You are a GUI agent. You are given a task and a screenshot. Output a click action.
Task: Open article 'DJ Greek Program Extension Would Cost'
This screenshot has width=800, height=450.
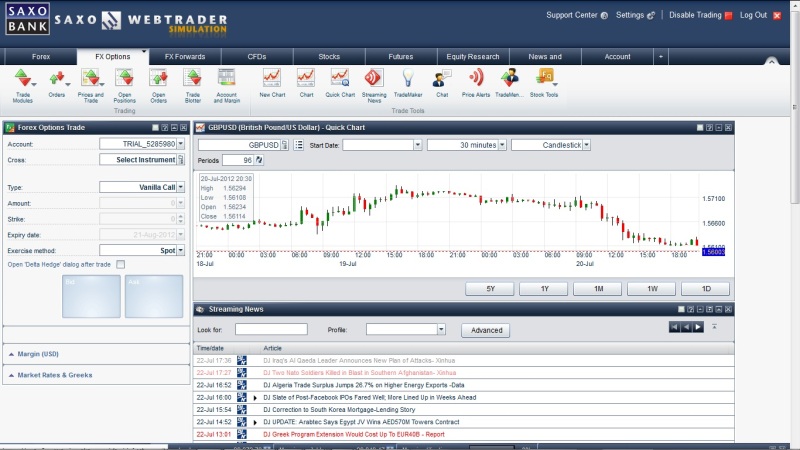pos(354,434)
